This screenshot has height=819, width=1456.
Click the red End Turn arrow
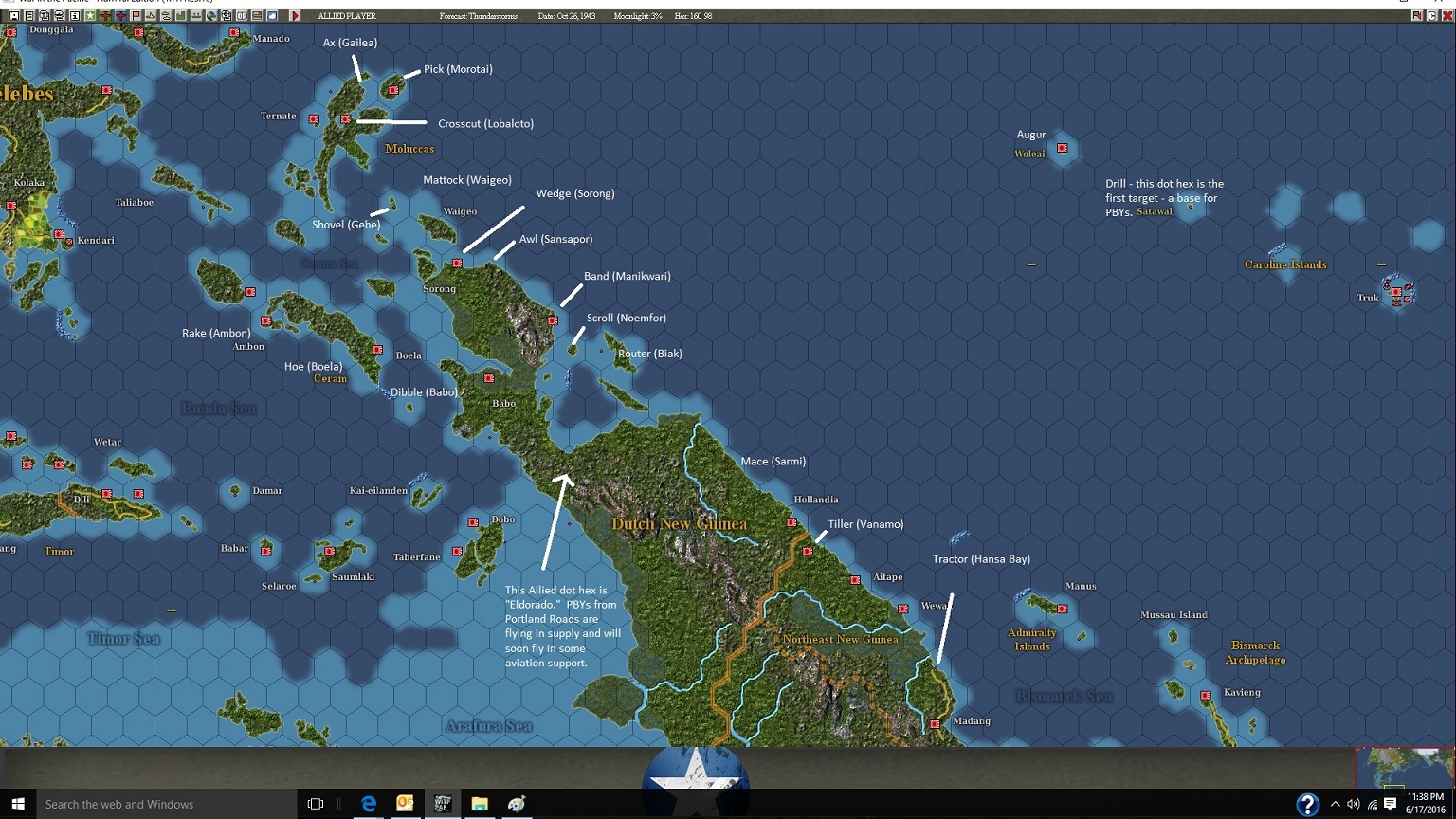click(x=295, y=16)
